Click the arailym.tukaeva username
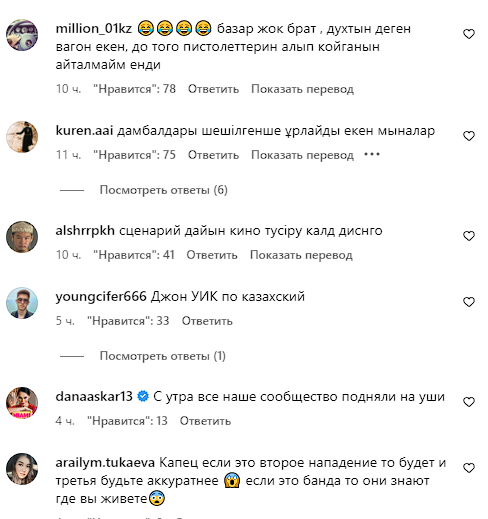This screenshot has width=488, height=519. click(x=105, y=463)
